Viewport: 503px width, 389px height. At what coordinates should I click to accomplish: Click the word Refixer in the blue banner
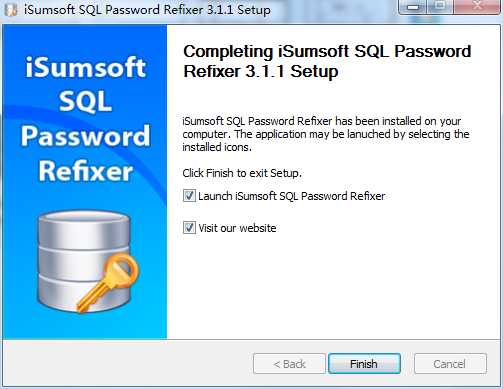coord(86,171)
